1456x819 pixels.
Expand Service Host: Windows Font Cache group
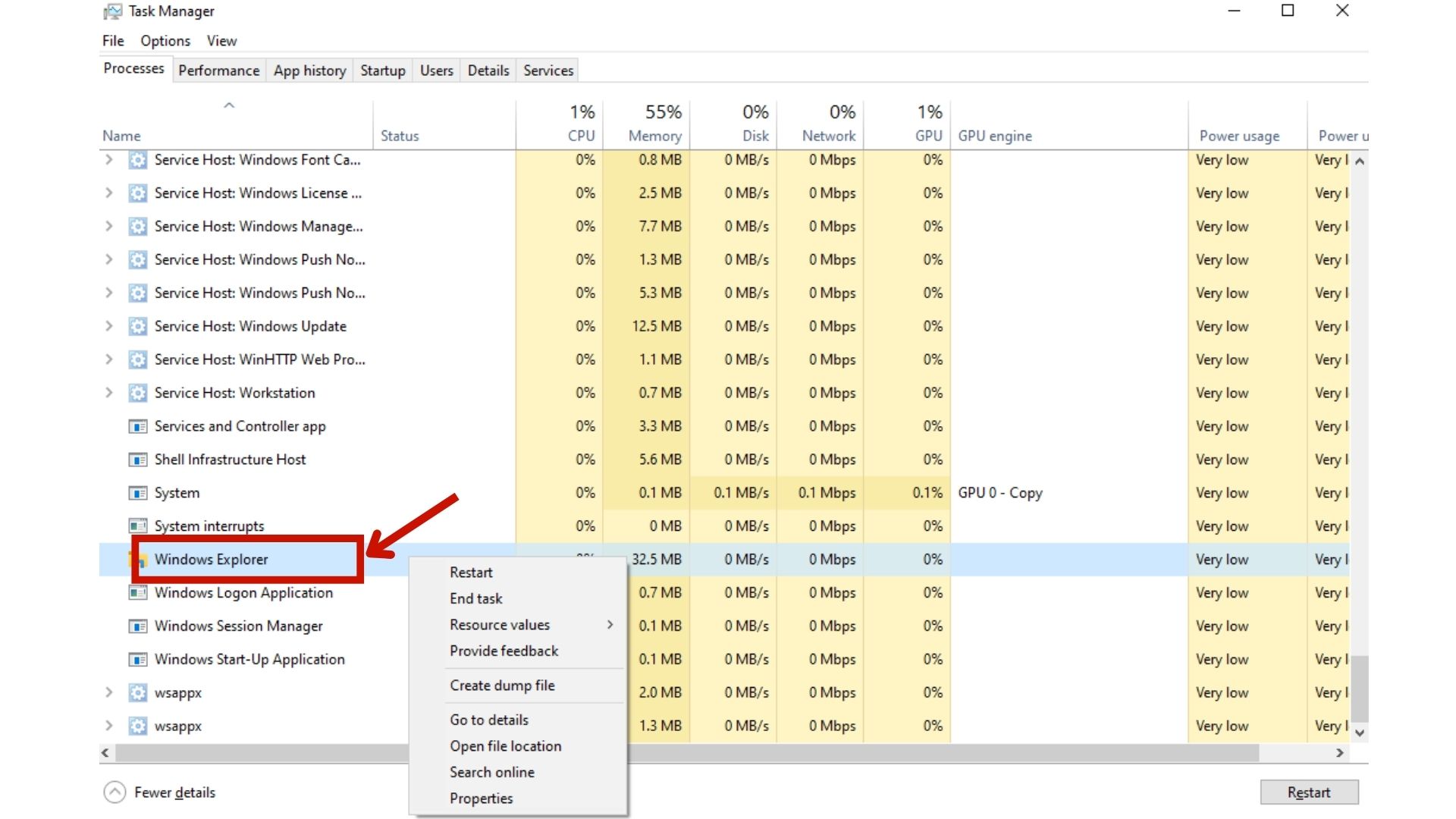click(x=109, y=160)
